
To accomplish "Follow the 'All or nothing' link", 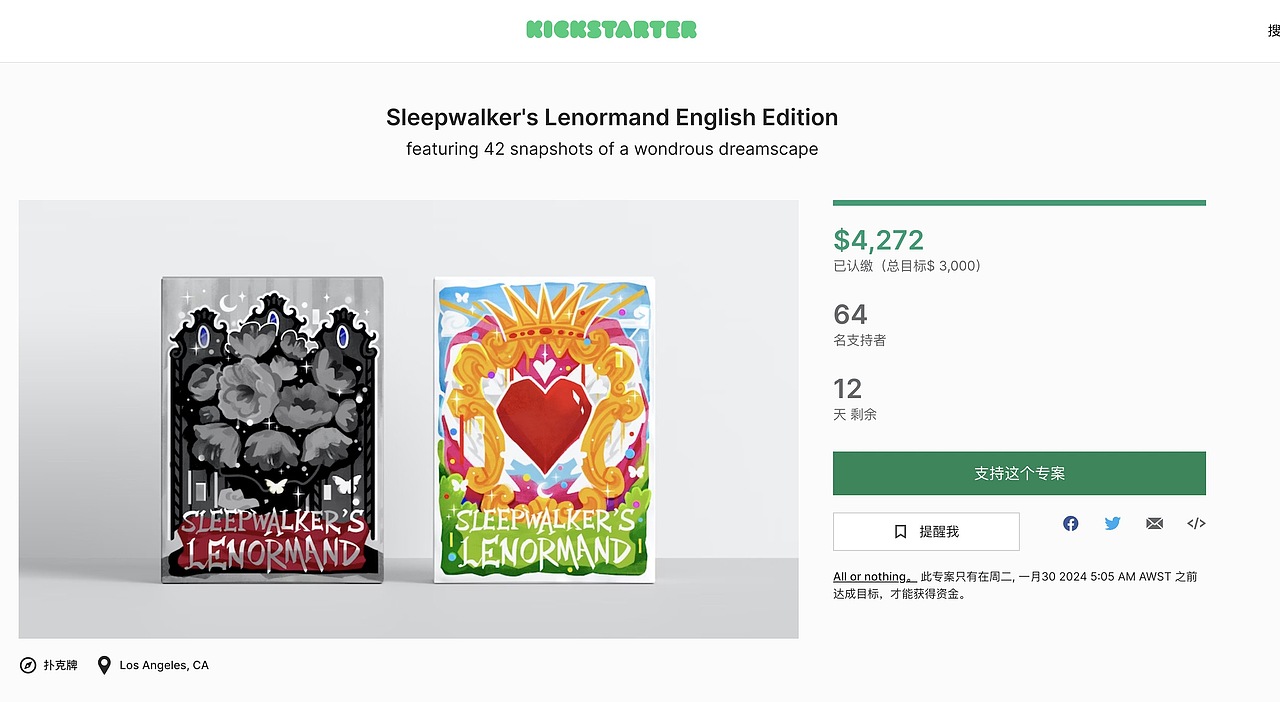I will click(874, 577).
